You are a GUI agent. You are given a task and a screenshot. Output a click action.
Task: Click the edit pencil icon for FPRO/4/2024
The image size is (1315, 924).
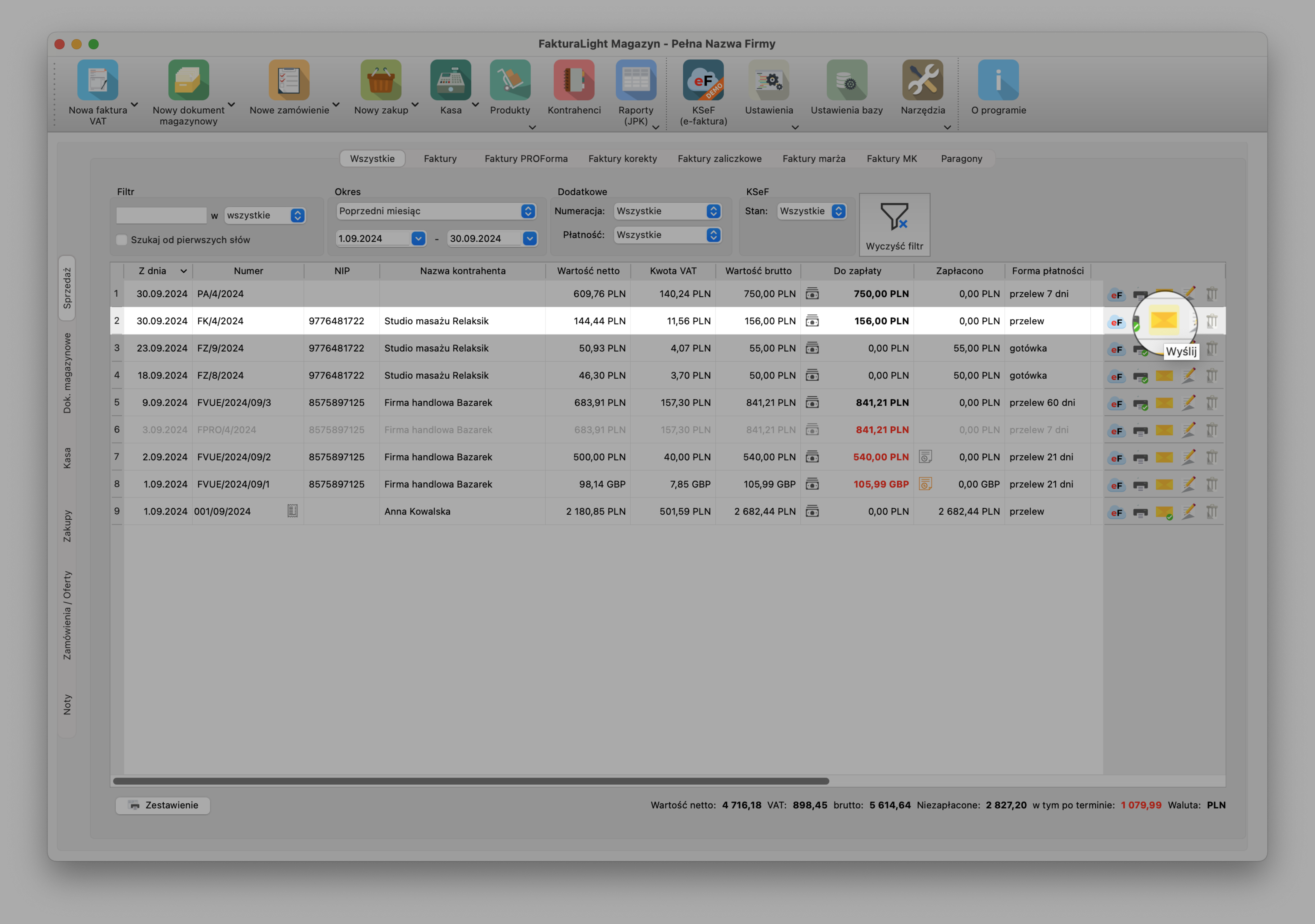coord(1188,429)
